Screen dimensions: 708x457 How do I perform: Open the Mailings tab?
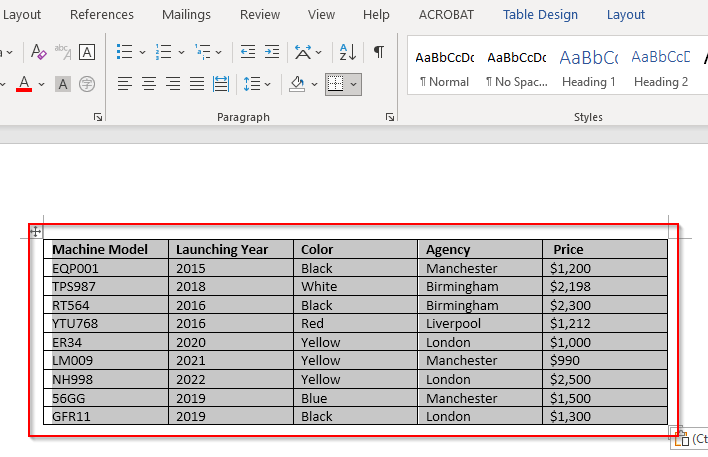tap(186, 15)
